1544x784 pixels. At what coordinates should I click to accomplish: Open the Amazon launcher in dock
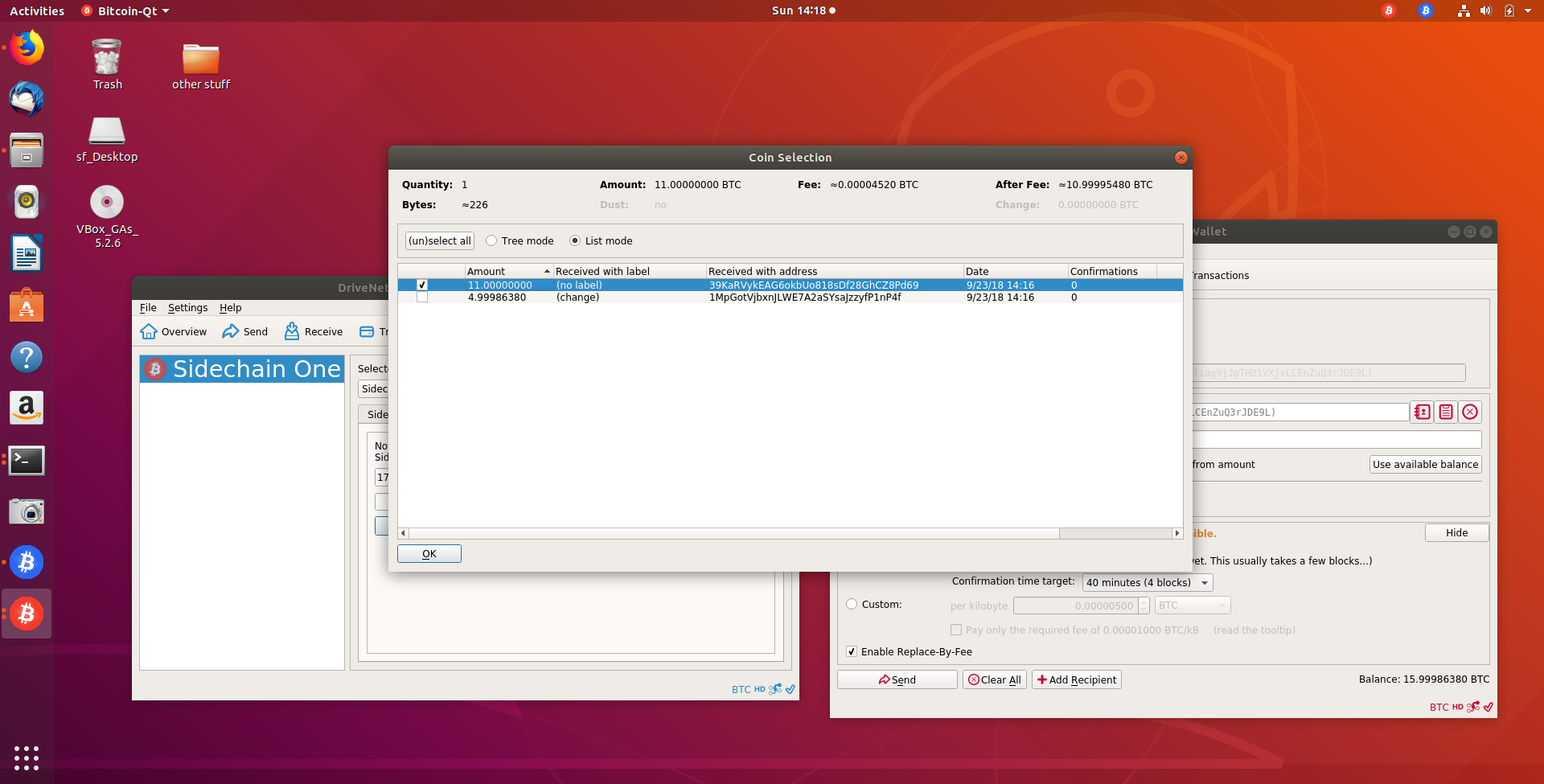tap(27, 408)
